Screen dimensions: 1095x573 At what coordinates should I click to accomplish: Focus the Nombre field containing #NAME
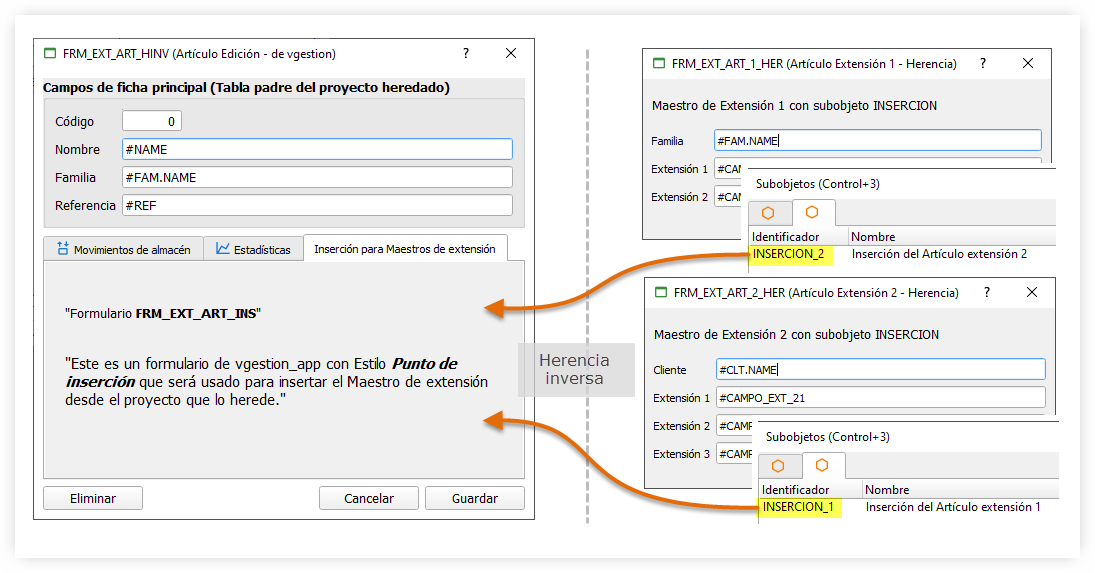316,149
